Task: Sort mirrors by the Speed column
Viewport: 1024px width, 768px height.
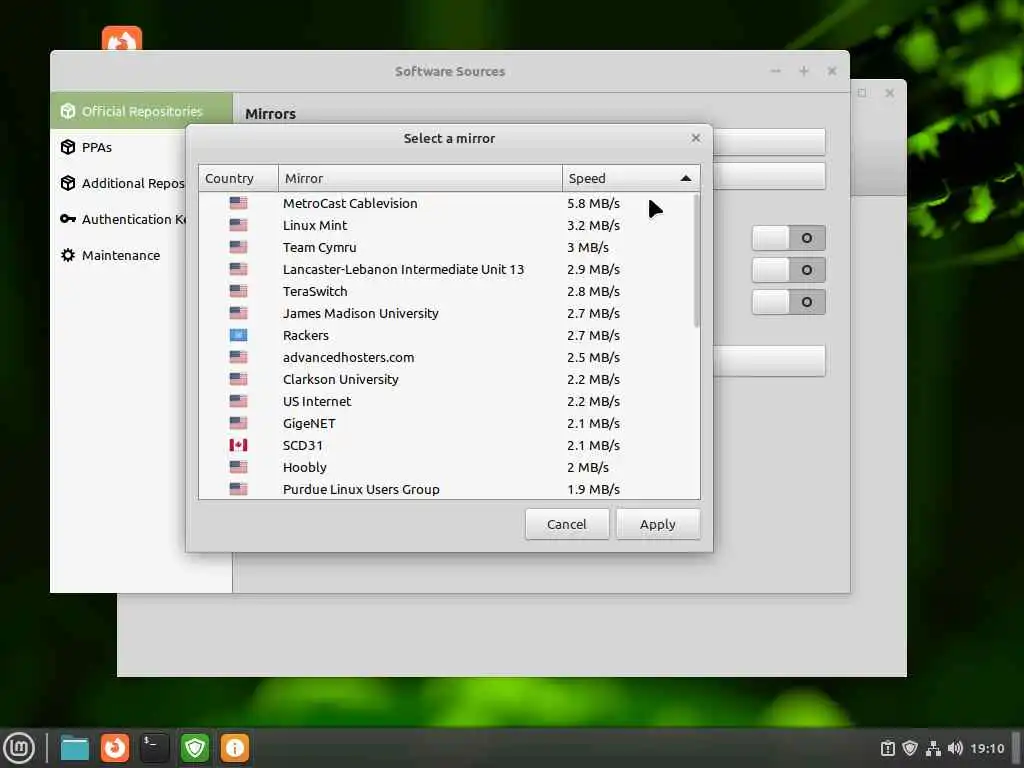Action: click(631, 178)
